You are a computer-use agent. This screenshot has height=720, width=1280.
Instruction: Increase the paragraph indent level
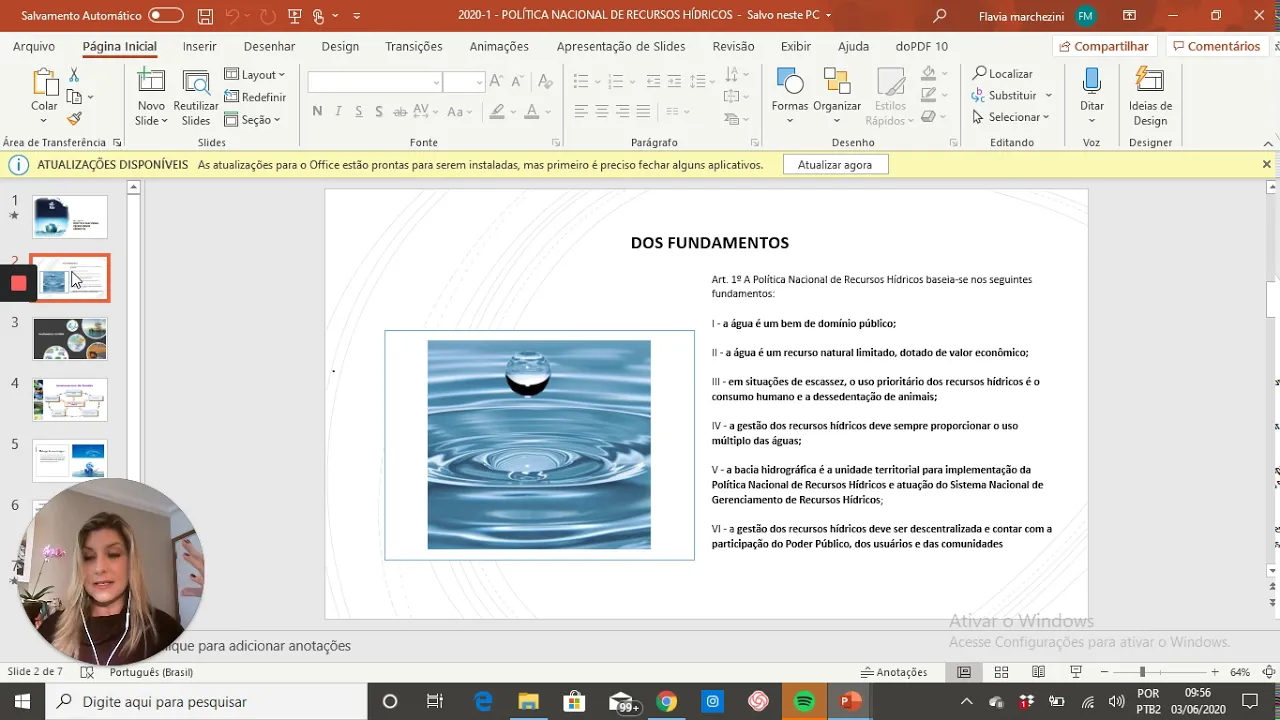pos(675,82)
